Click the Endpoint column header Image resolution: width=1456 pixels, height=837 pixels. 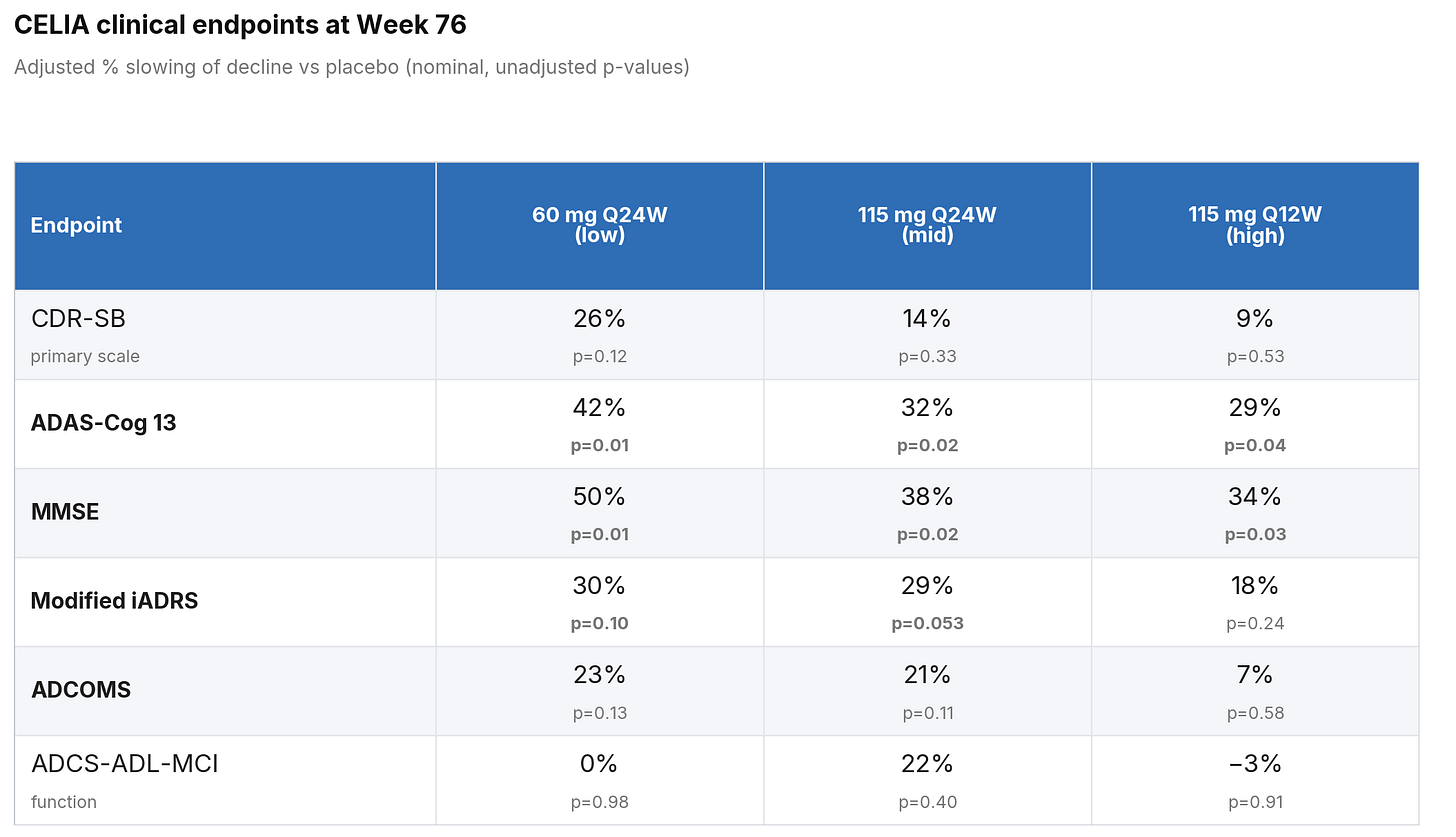[x=76, y=225]
